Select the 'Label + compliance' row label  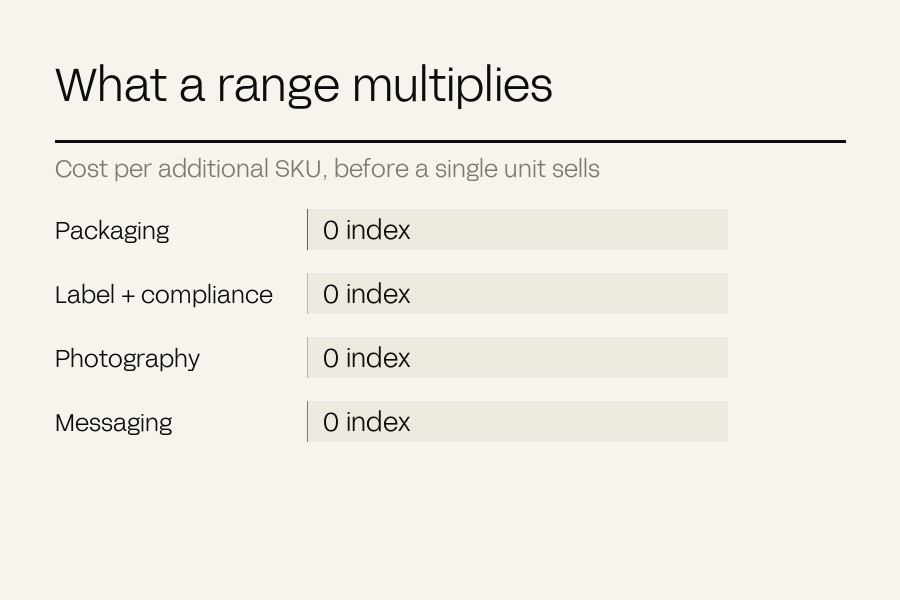(164, 295)
